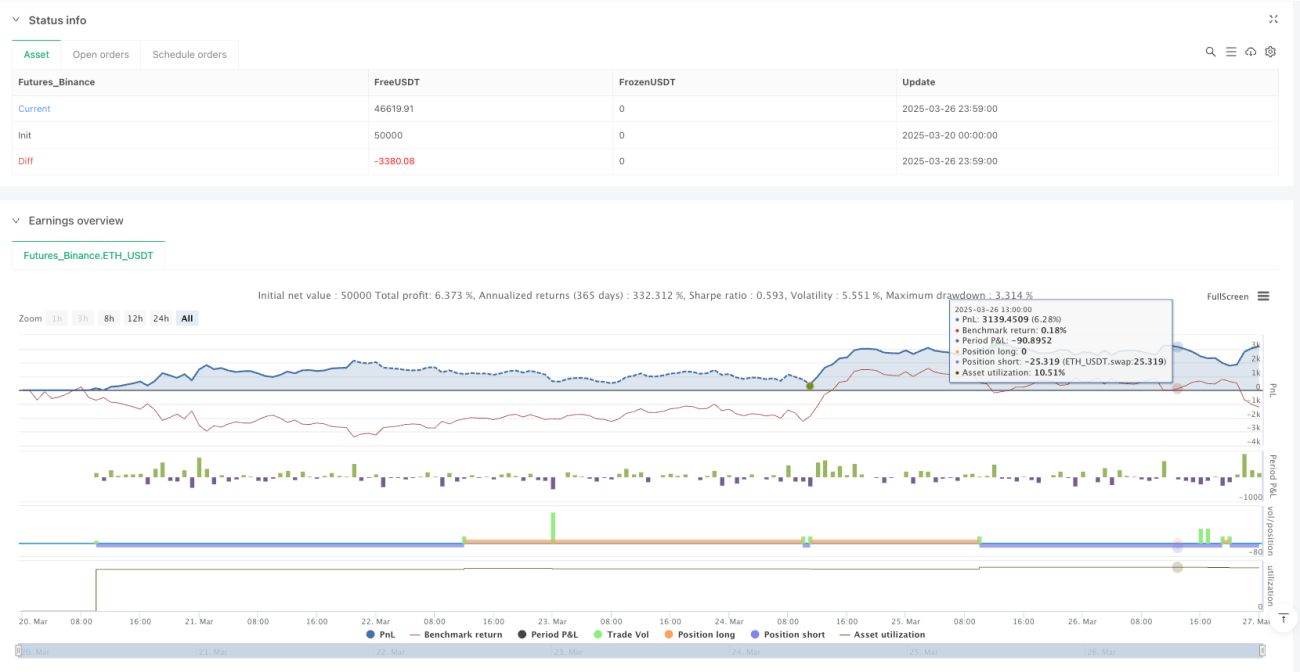Open the chart hamburger menu beside FullScreen

(1263, 296)
